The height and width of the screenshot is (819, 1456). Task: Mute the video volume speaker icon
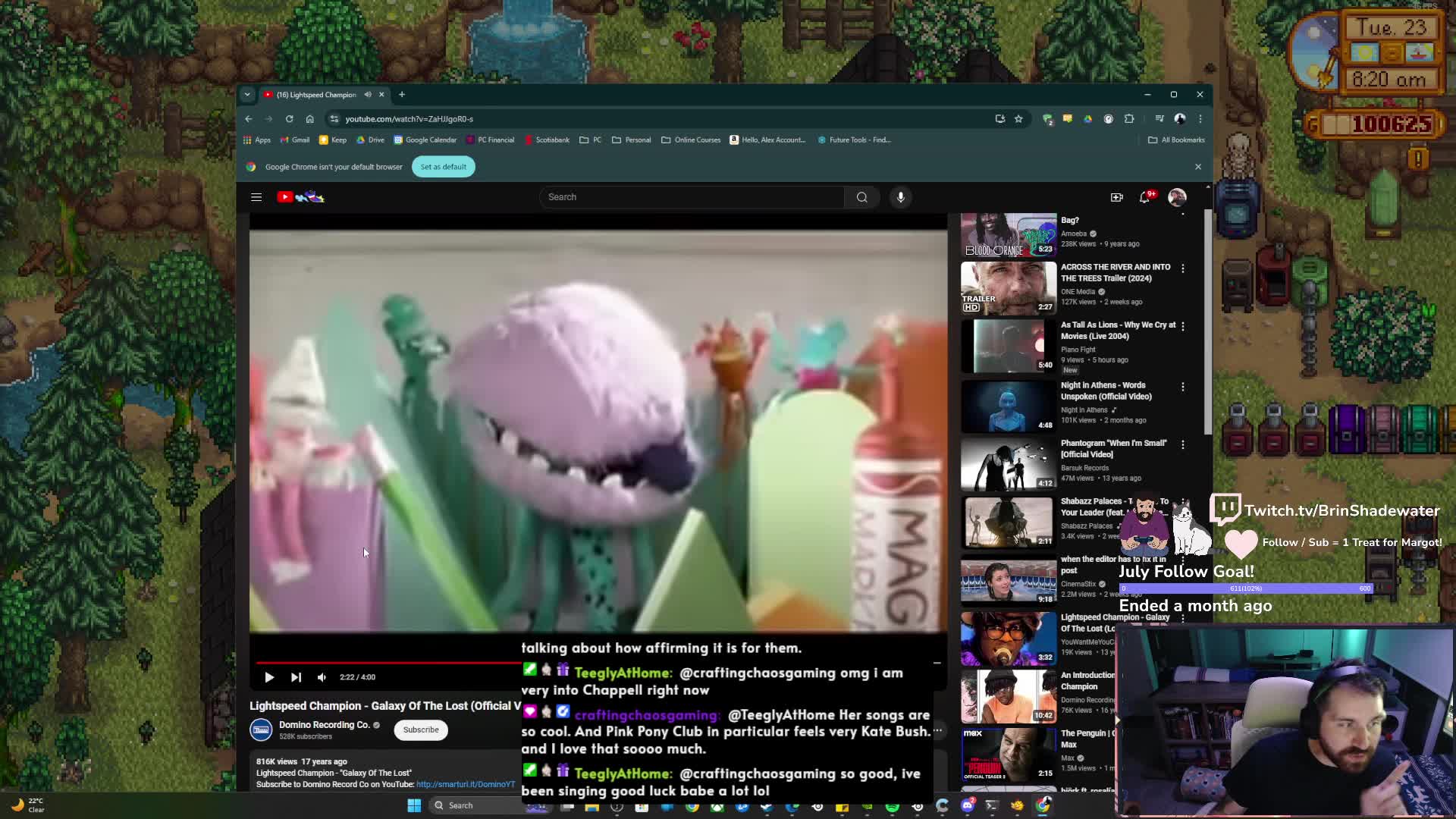tap(322, 677)
